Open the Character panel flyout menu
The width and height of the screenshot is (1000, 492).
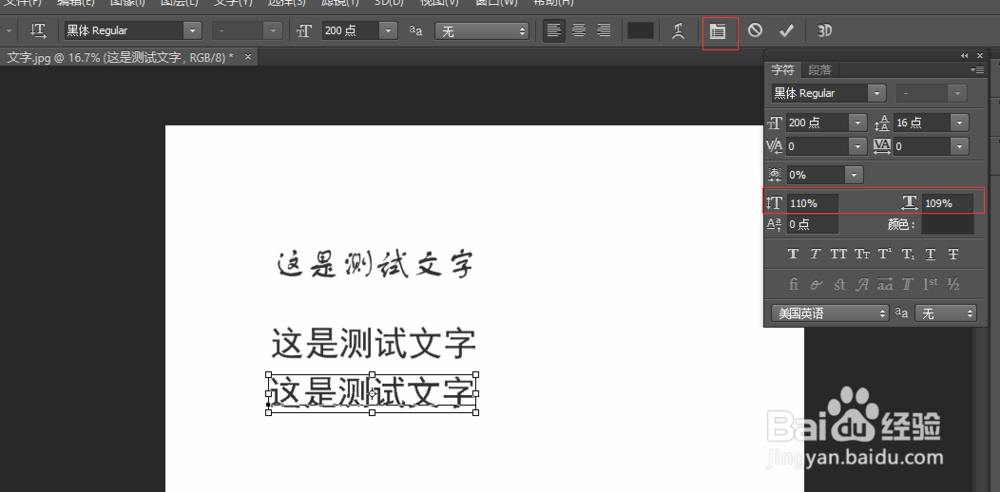(x=977, y=70)
